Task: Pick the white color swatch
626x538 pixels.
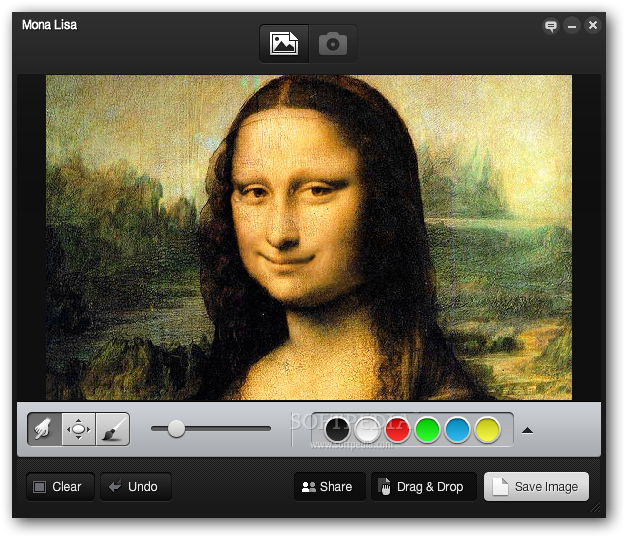Action: [x=367, y=429]
